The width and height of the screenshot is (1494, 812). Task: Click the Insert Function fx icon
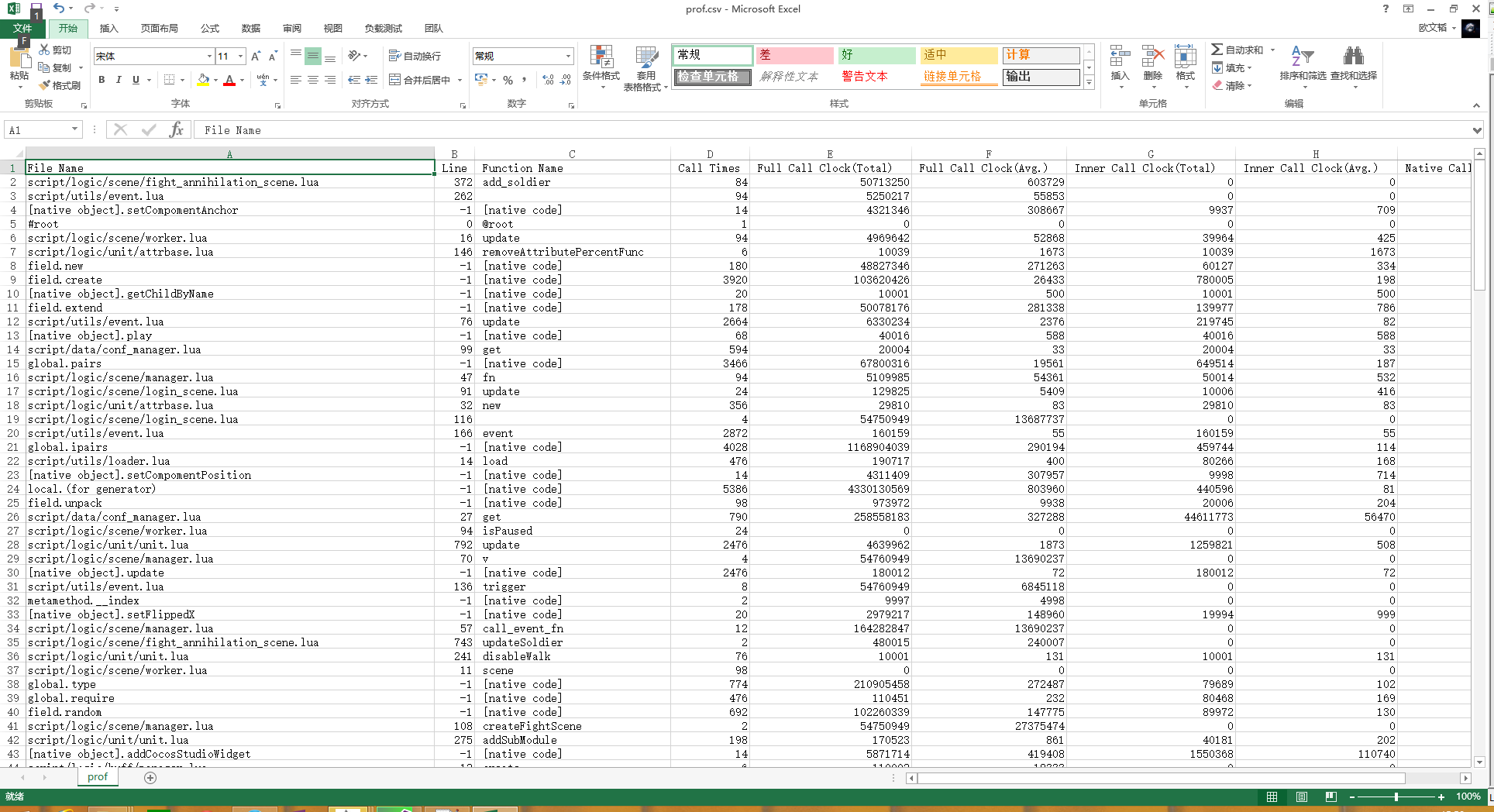(177, 129)
